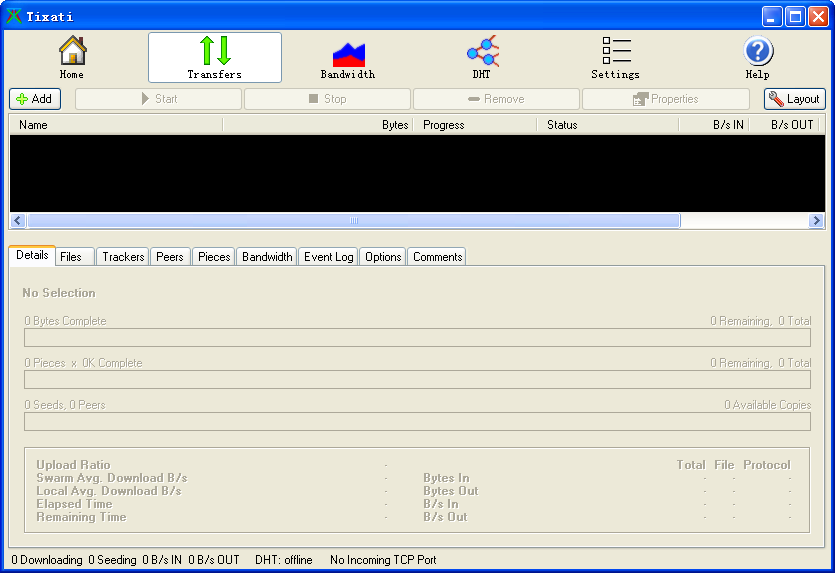Switch to the Pieces tab
This screenshot has height=573, width=835.
click(214, 257)
